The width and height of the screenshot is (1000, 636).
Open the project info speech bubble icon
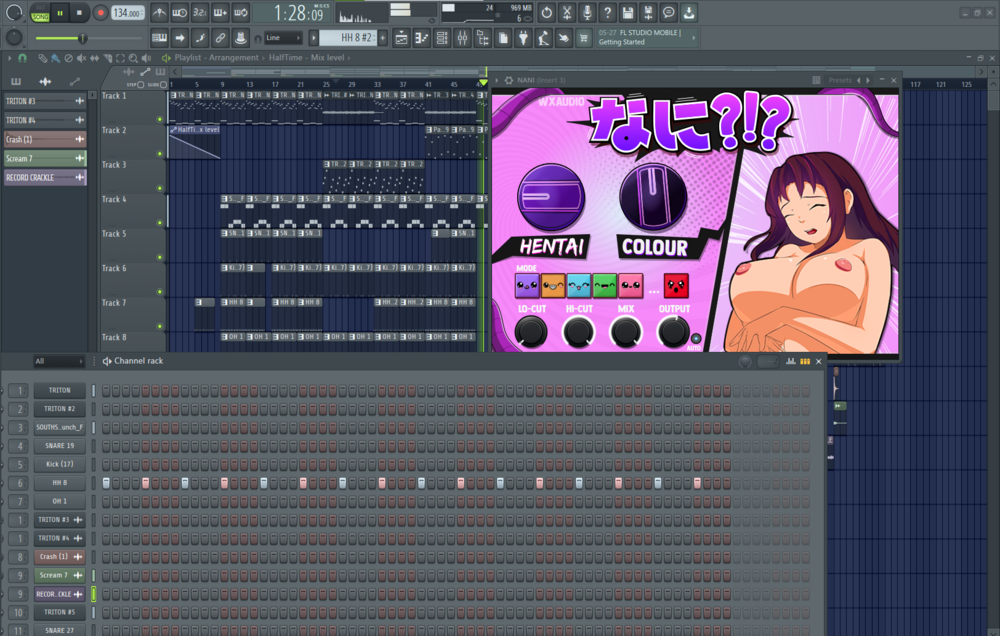[668, 12]
